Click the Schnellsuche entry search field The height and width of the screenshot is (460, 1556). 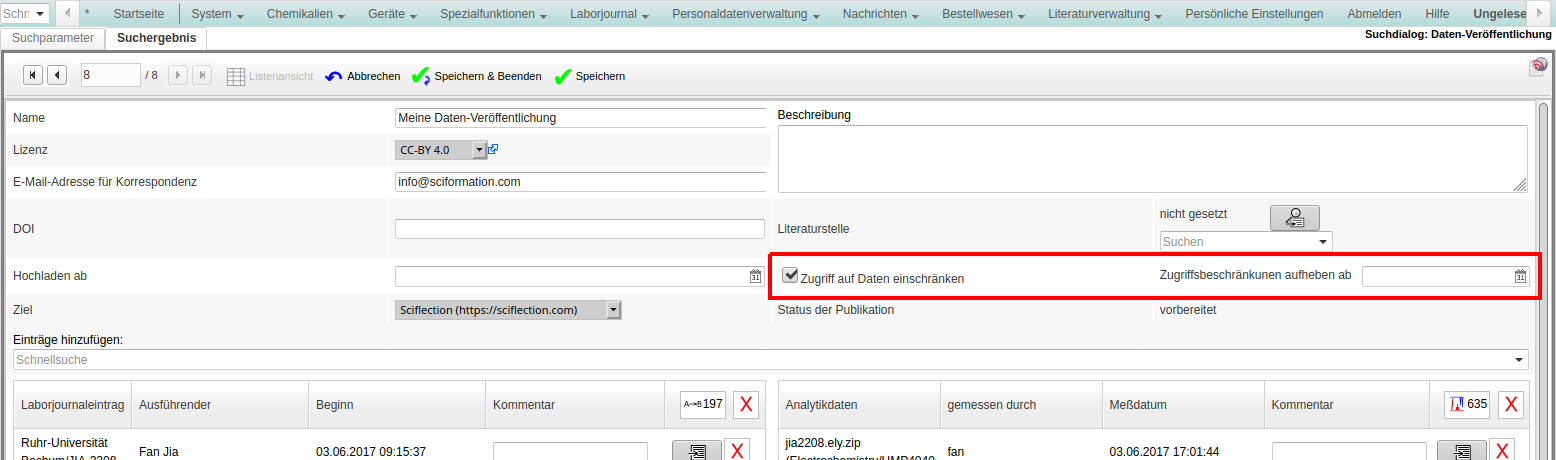770,360
